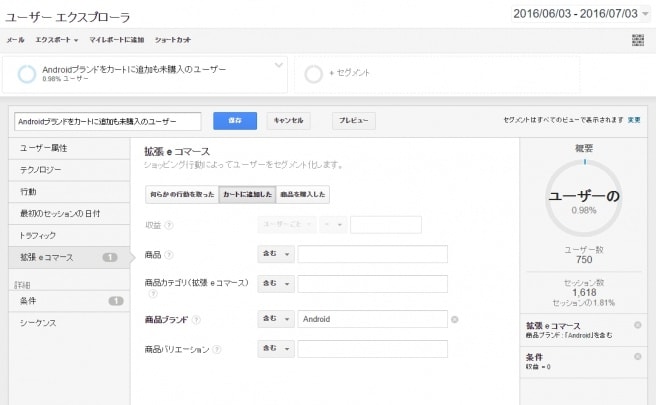Viewport: 656px width, 405px height.
Task: Click the 0.98% users donut chart
Action: click(584, 198)
